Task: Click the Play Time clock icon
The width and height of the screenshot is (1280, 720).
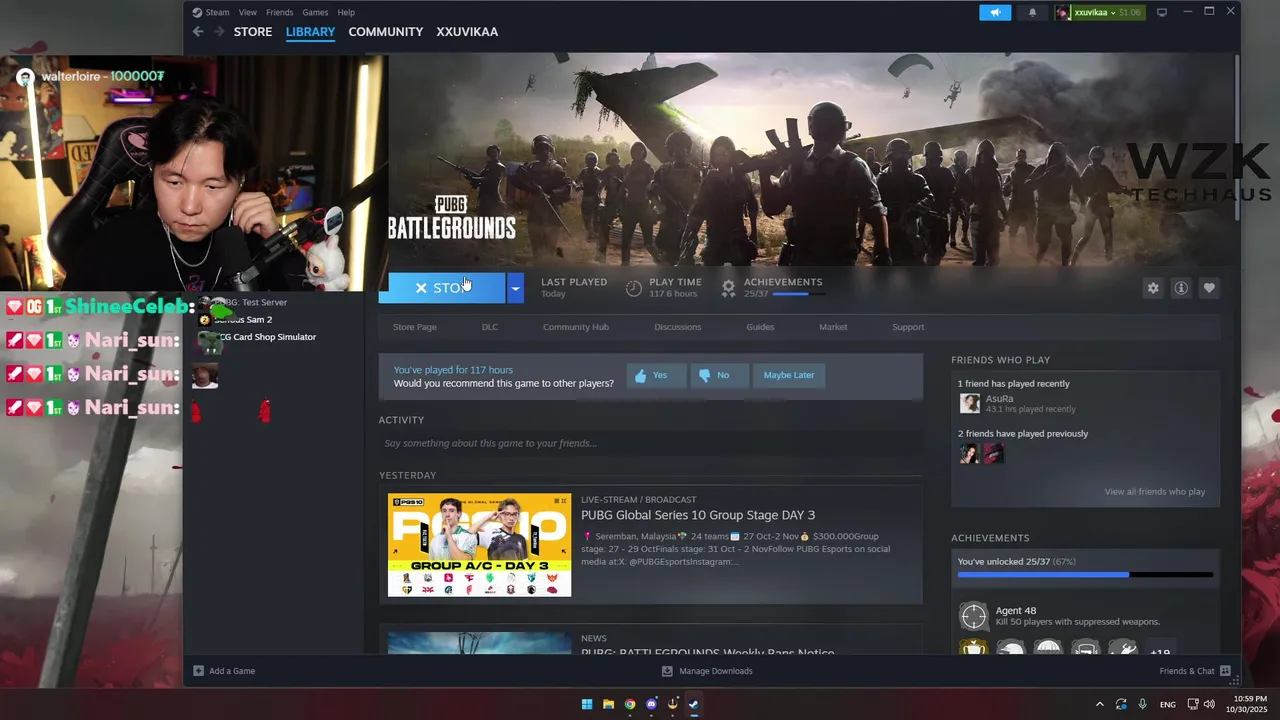Action: 633,288
